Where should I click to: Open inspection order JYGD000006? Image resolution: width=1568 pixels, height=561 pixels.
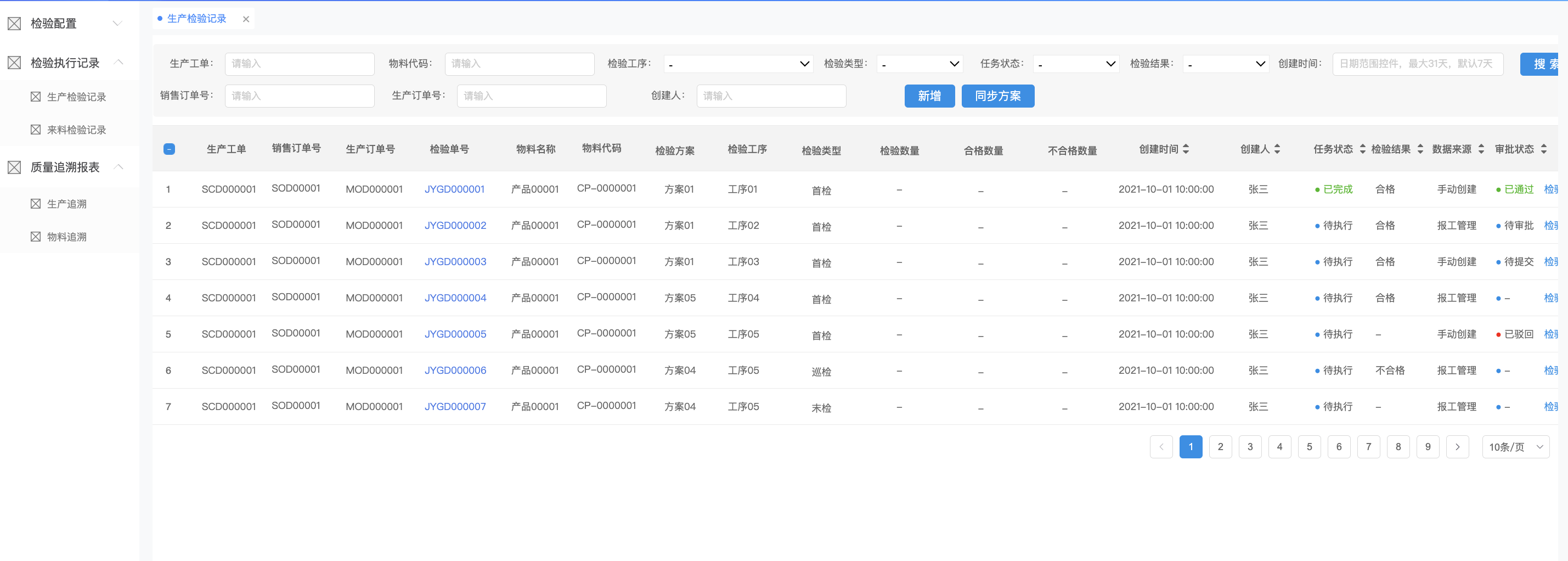pyautogui.click(x=455, y=371)
